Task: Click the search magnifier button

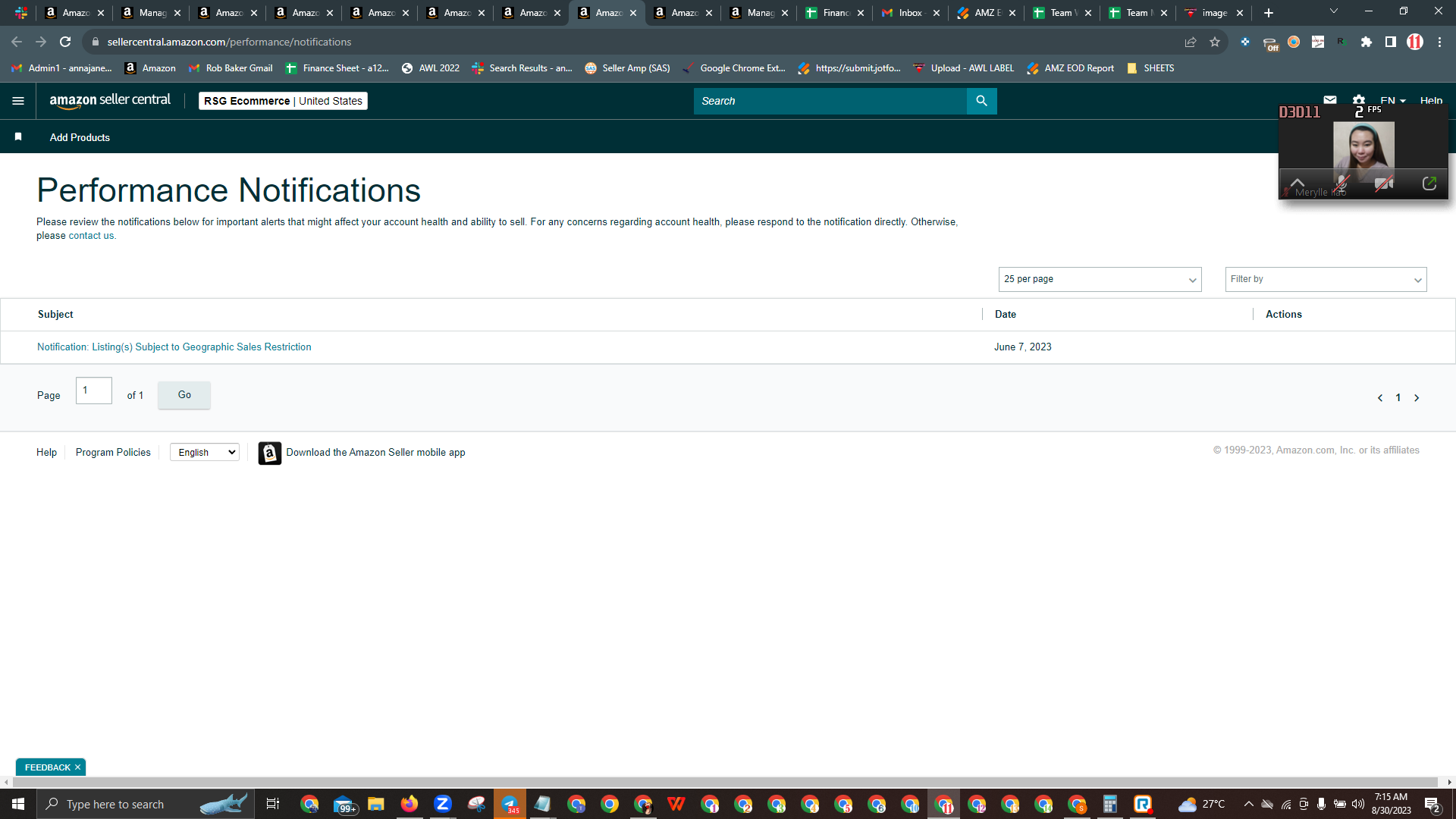Action: pyautogui.click(x=981, y=101)
